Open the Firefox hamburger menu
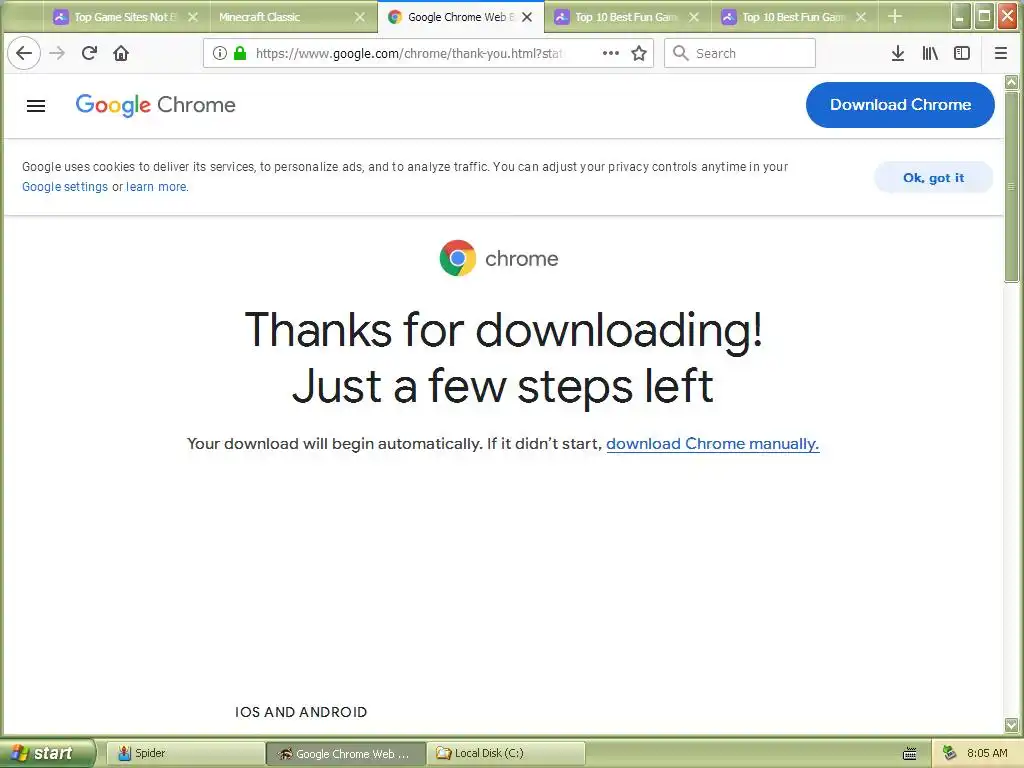The height and width of the screenshot is (768, 1024). click(x=1000, y=53)
